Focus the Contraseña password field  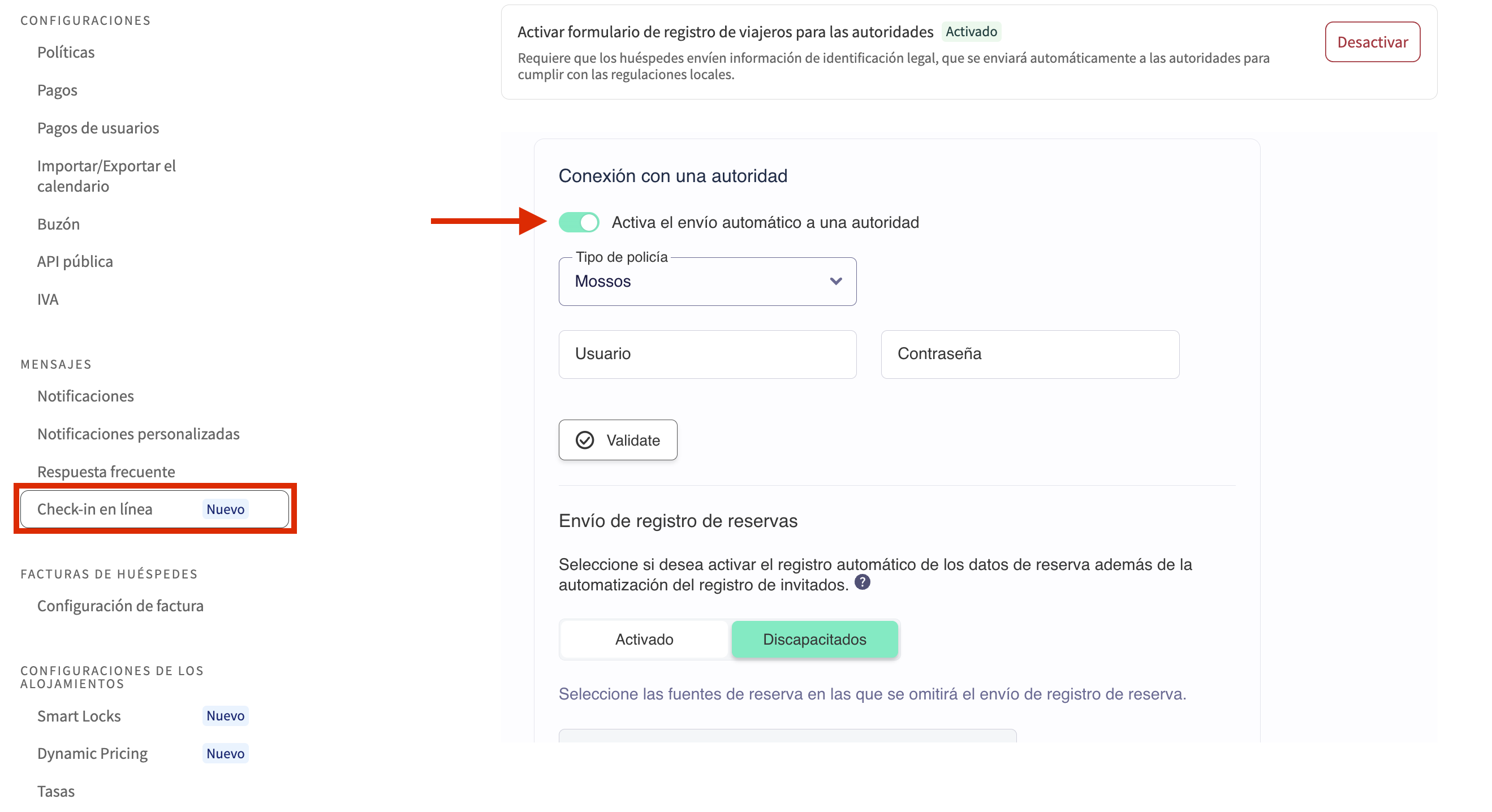[1029, 354]
